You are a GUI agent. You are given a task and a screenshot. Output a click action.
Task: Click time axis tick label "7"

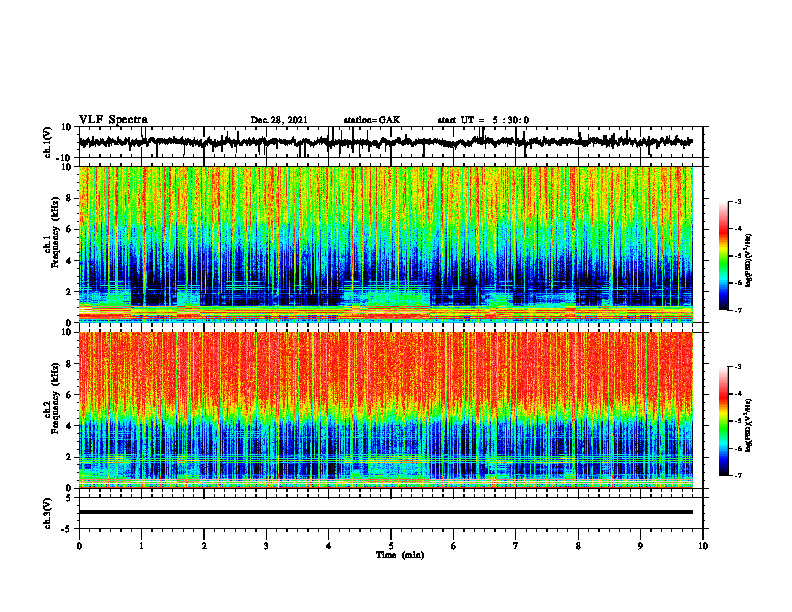pyautogui.click(x=516, y=546)
